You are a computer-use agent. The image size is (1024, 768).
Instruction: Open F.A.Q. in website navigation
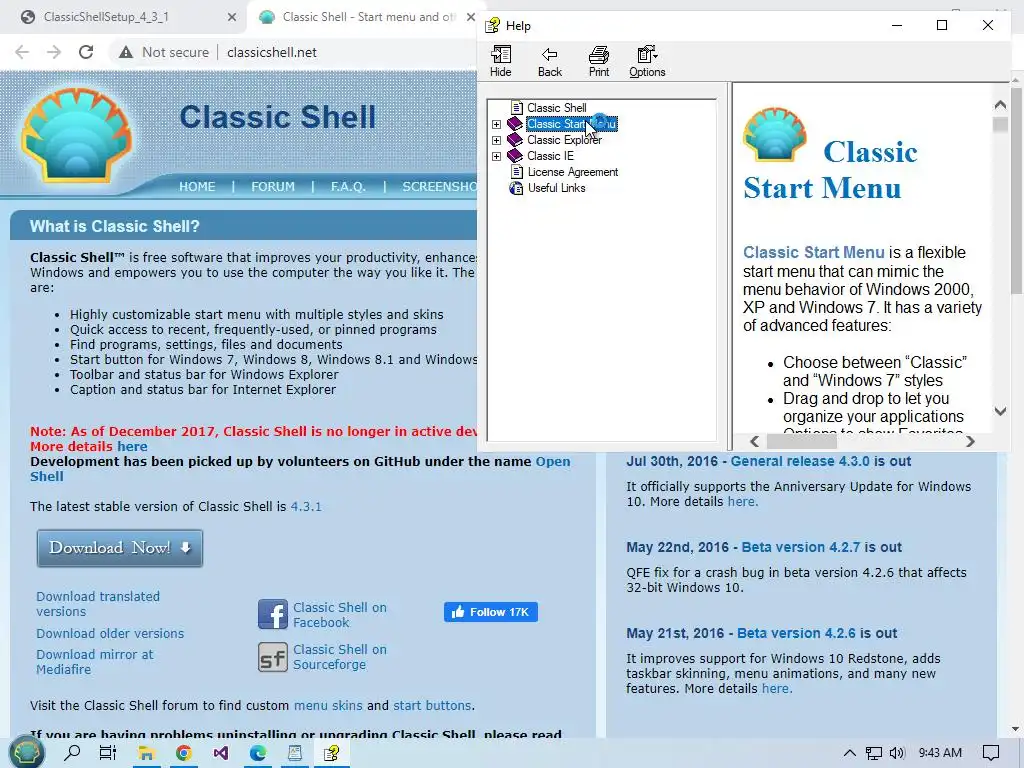coord(348,187)
